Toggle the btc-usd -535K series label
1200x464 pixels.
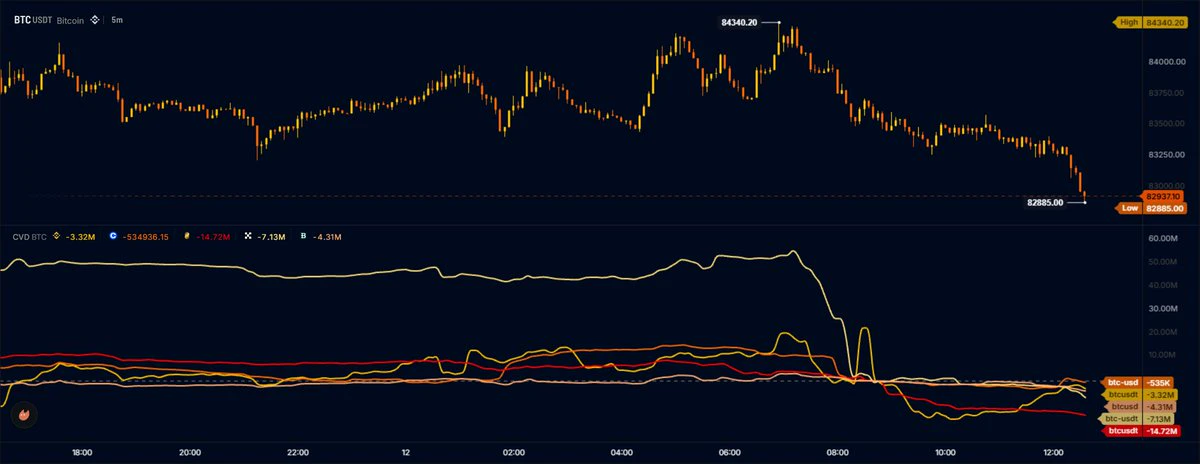click(1145, 382)
